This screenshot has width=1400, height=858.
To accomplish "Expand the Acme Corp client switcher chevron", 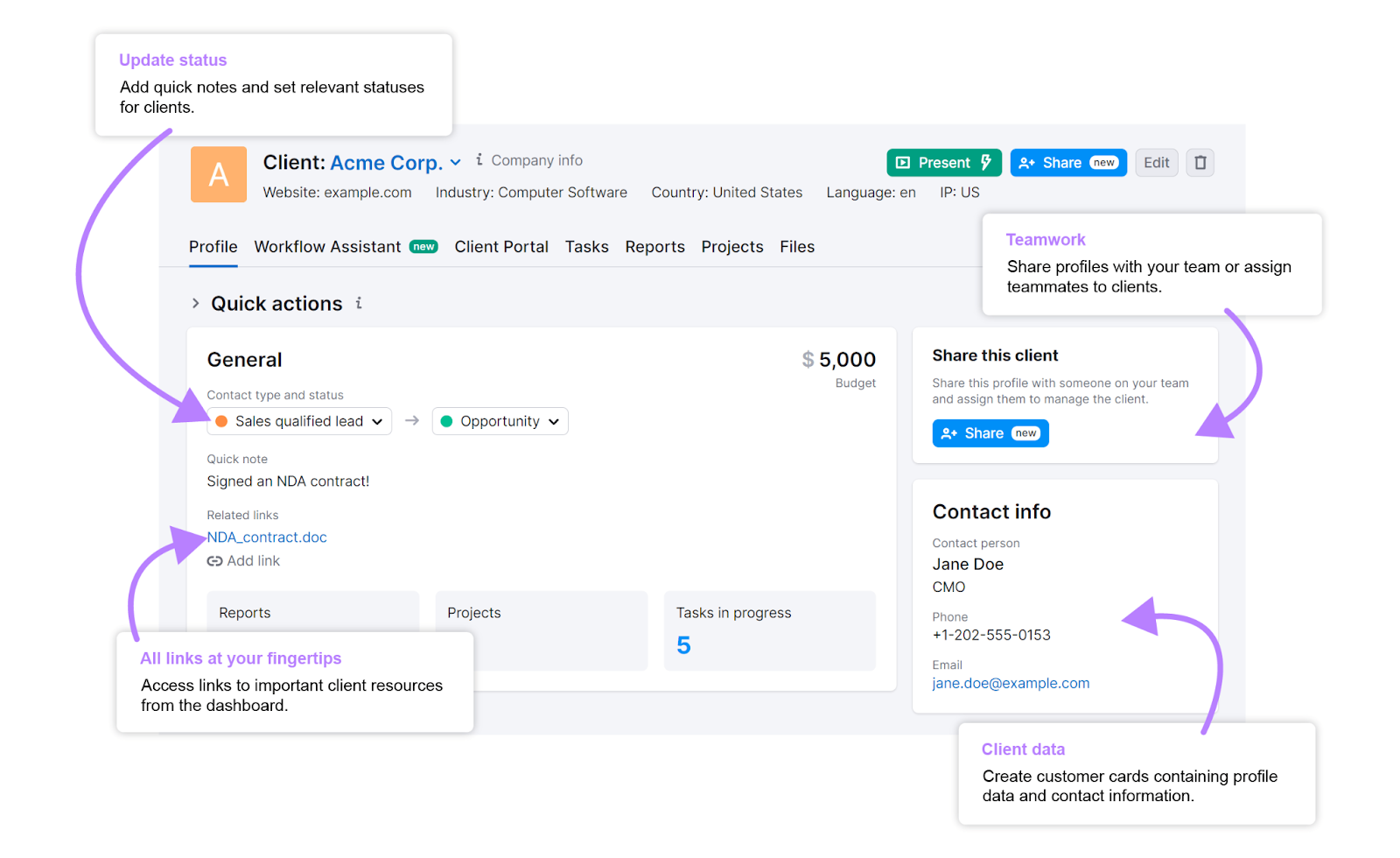I will 457,162.
